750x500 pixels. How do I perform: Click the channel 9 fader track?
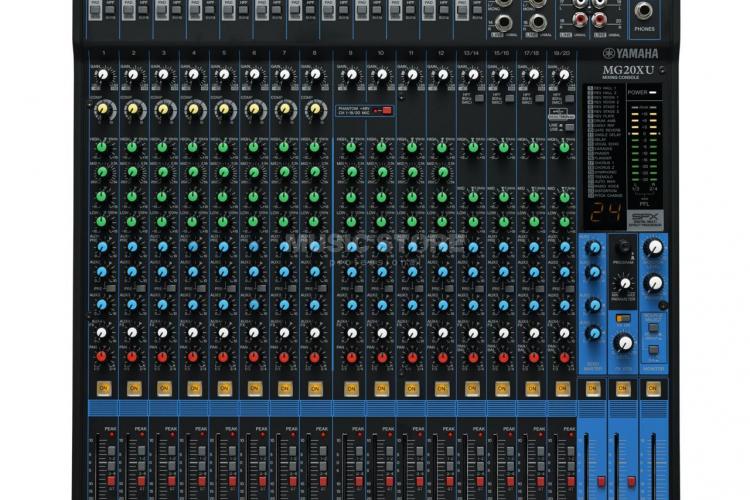tap(343, 467)
